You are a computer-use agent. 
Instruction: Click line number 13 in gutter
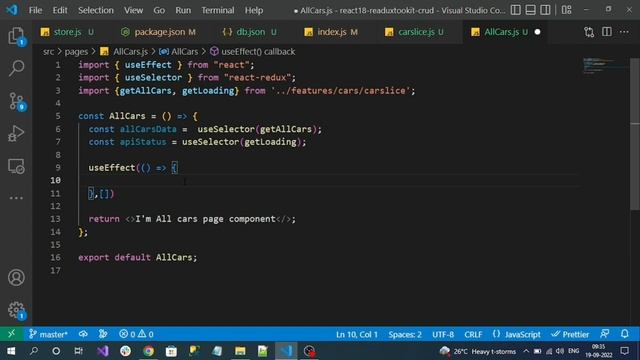(x=56, y=219)
